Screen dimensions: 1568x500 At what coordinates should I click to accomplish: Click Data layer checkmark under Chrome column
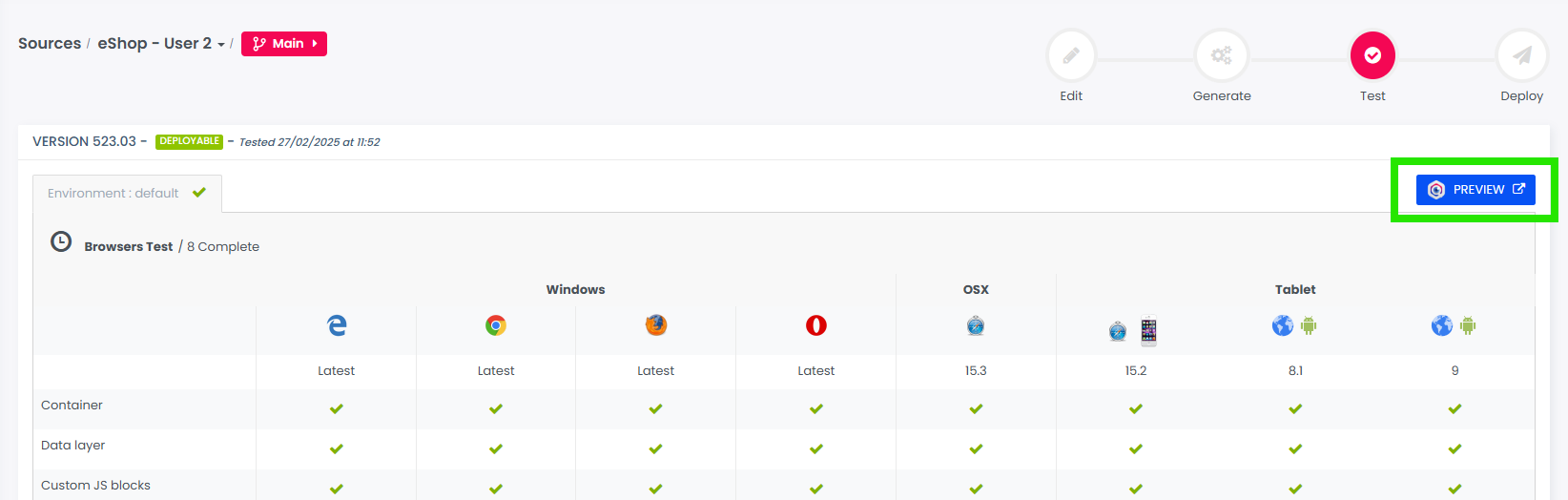tap(496, 448)
